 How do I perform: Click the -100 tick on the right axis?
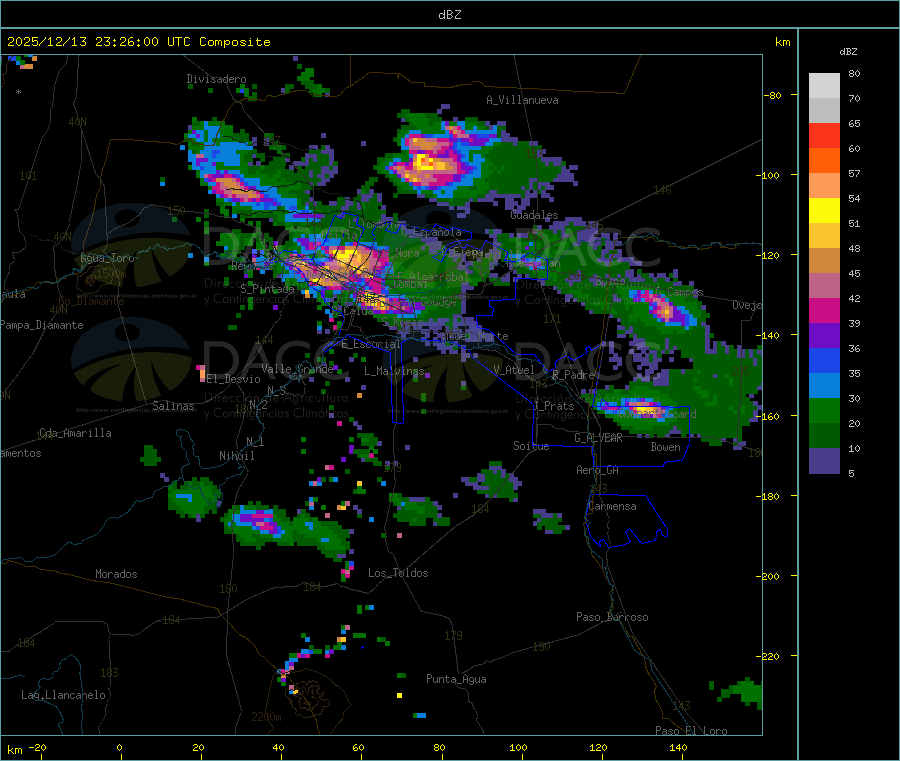click(767, 175)
